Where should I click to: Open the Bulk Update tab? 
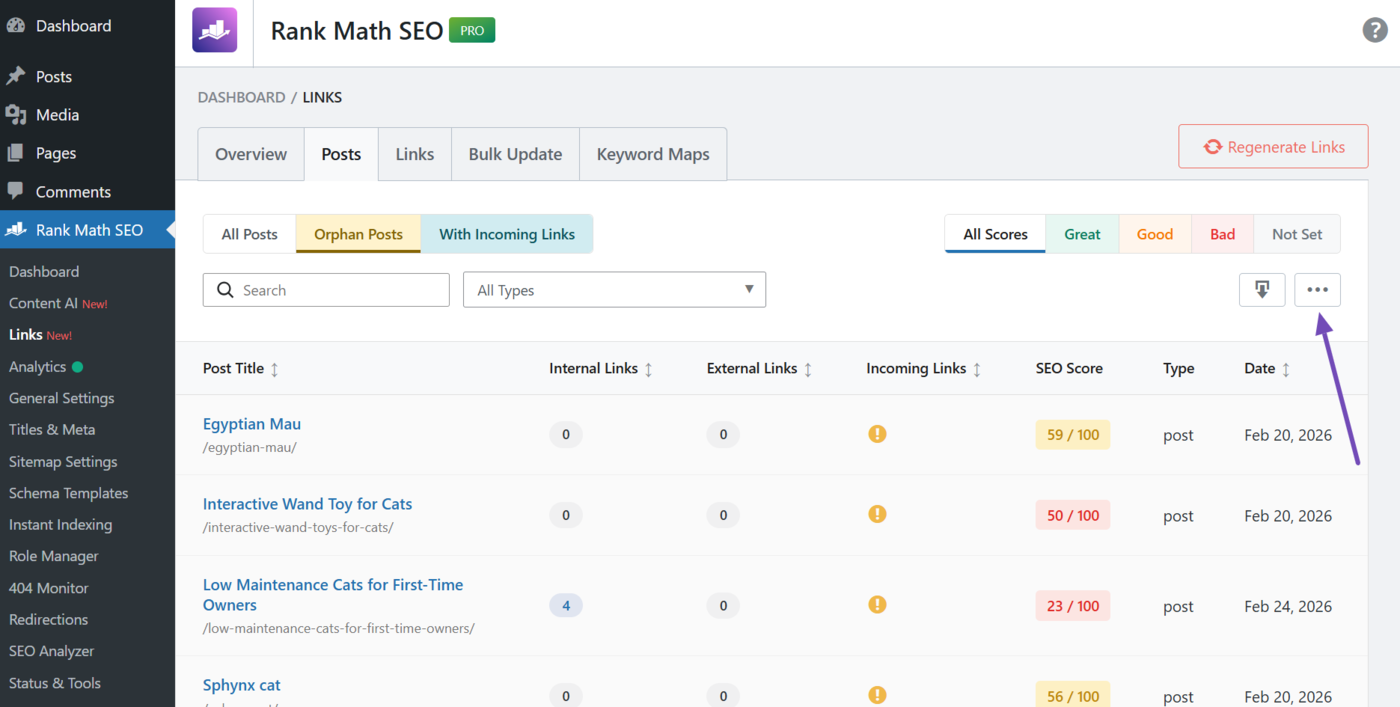pos(515,153)
